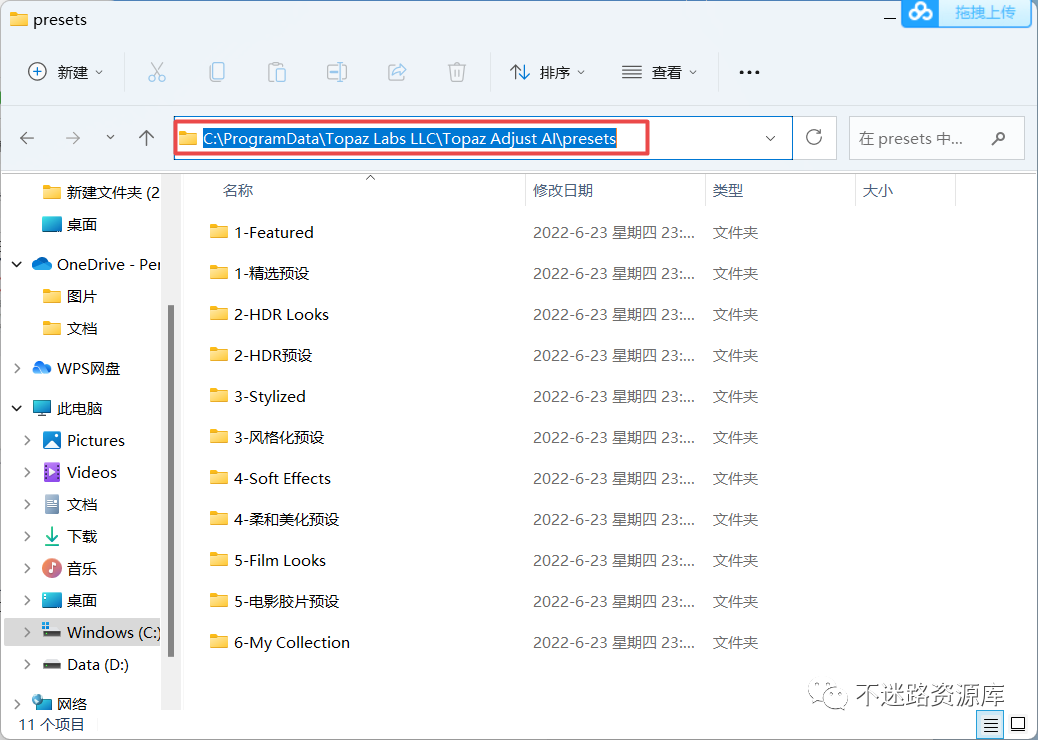Image resolution: width=1038 pixels, height=740 pixels.
Task: Sort by the 名称 column header
Action: 238,191
